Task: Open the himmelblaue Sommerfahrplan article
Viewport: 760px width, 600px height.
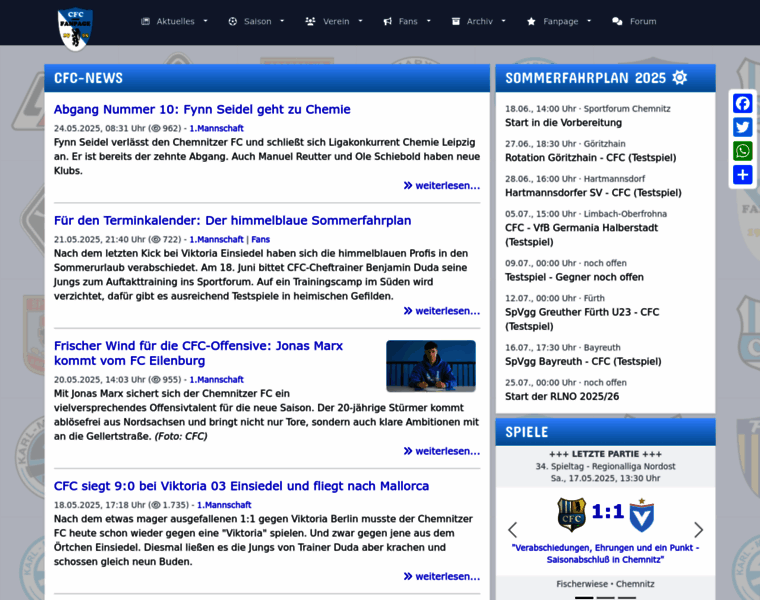Action: [233, 221]
